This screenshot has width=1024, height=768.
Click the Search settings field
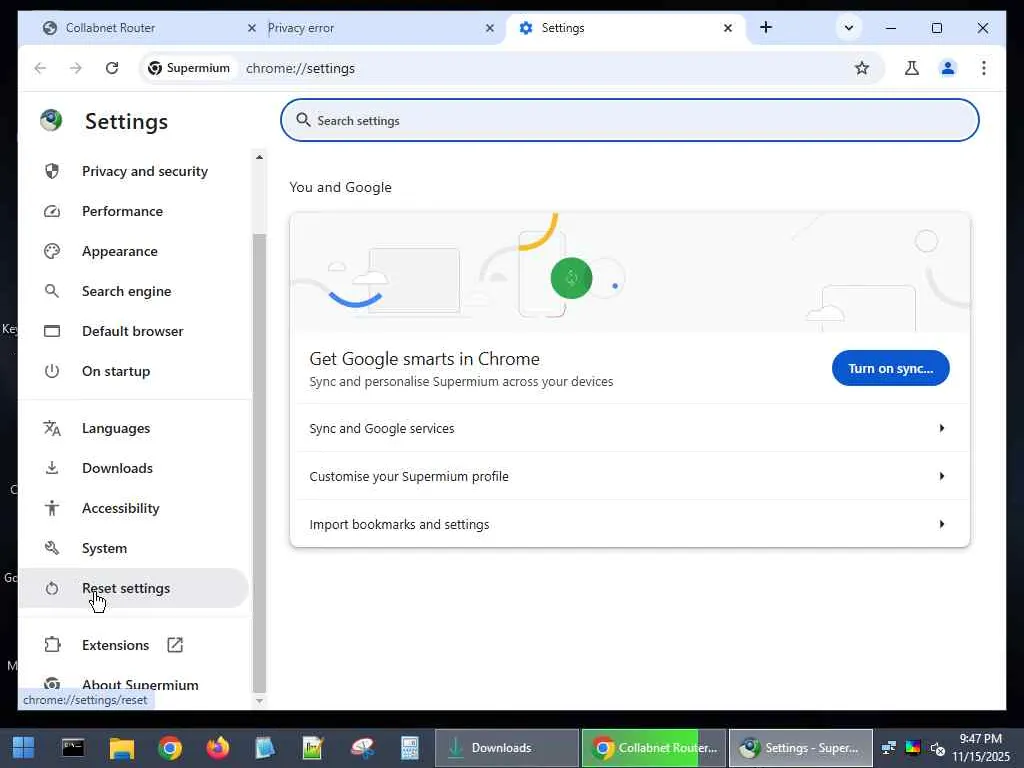pyautogui.click(x=630, y=120)
